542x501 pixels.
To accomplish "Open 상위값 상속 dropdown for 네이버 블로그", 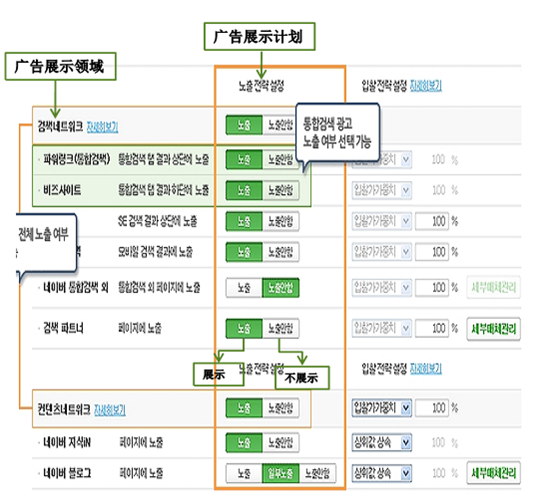I will 382,473.
